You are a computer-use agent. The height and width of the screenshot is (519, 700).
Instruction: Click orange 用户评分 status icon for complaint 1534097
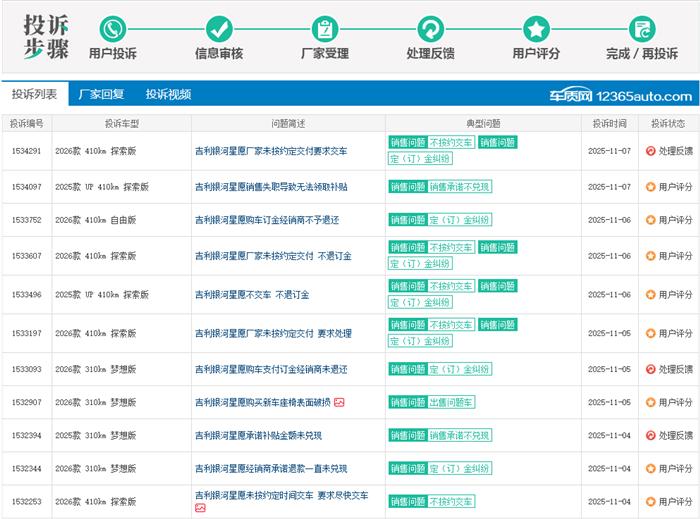[651, 187]
